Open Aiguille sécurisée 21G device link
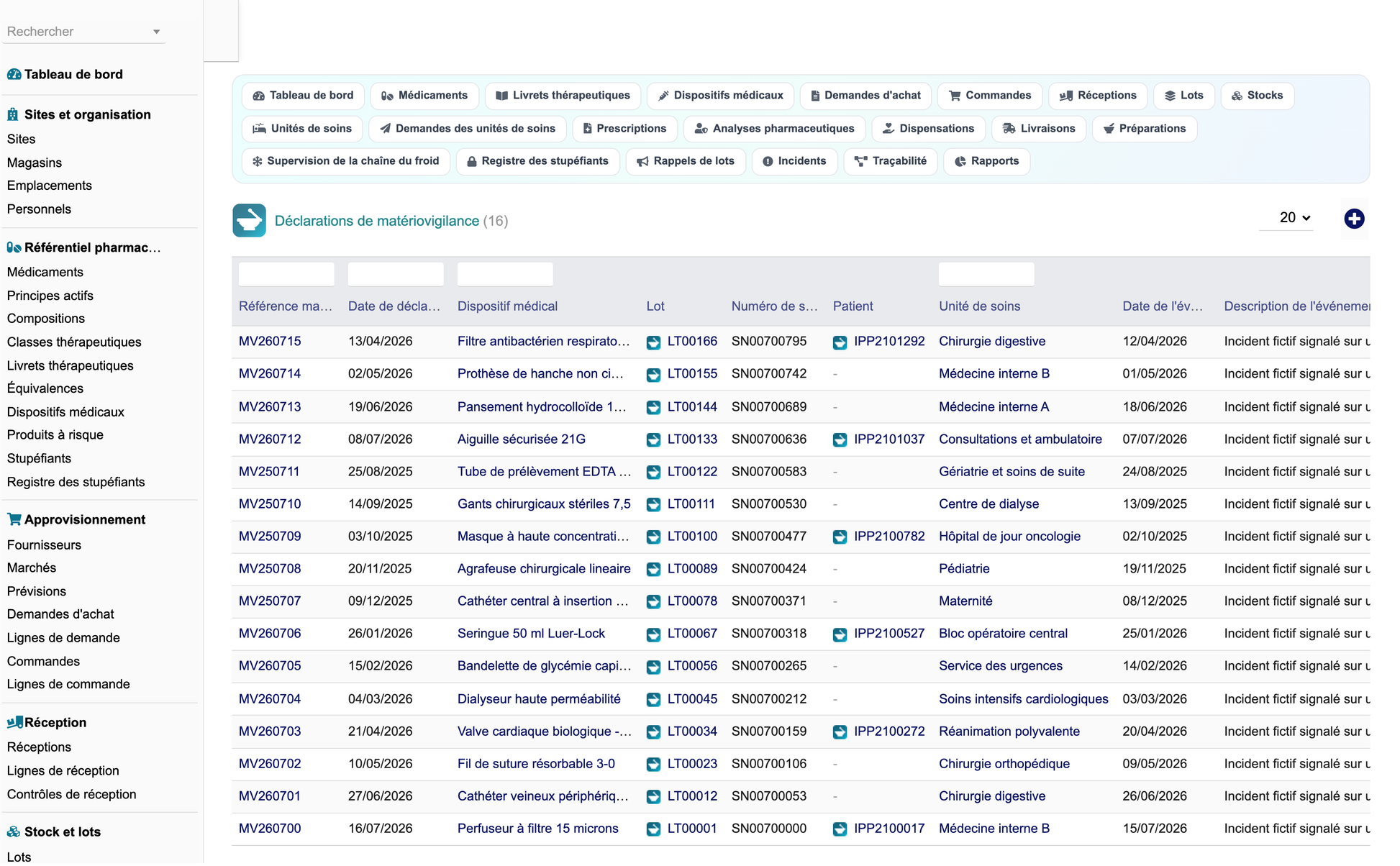This screenshot has height=866, width=1400. click(521, 439)
